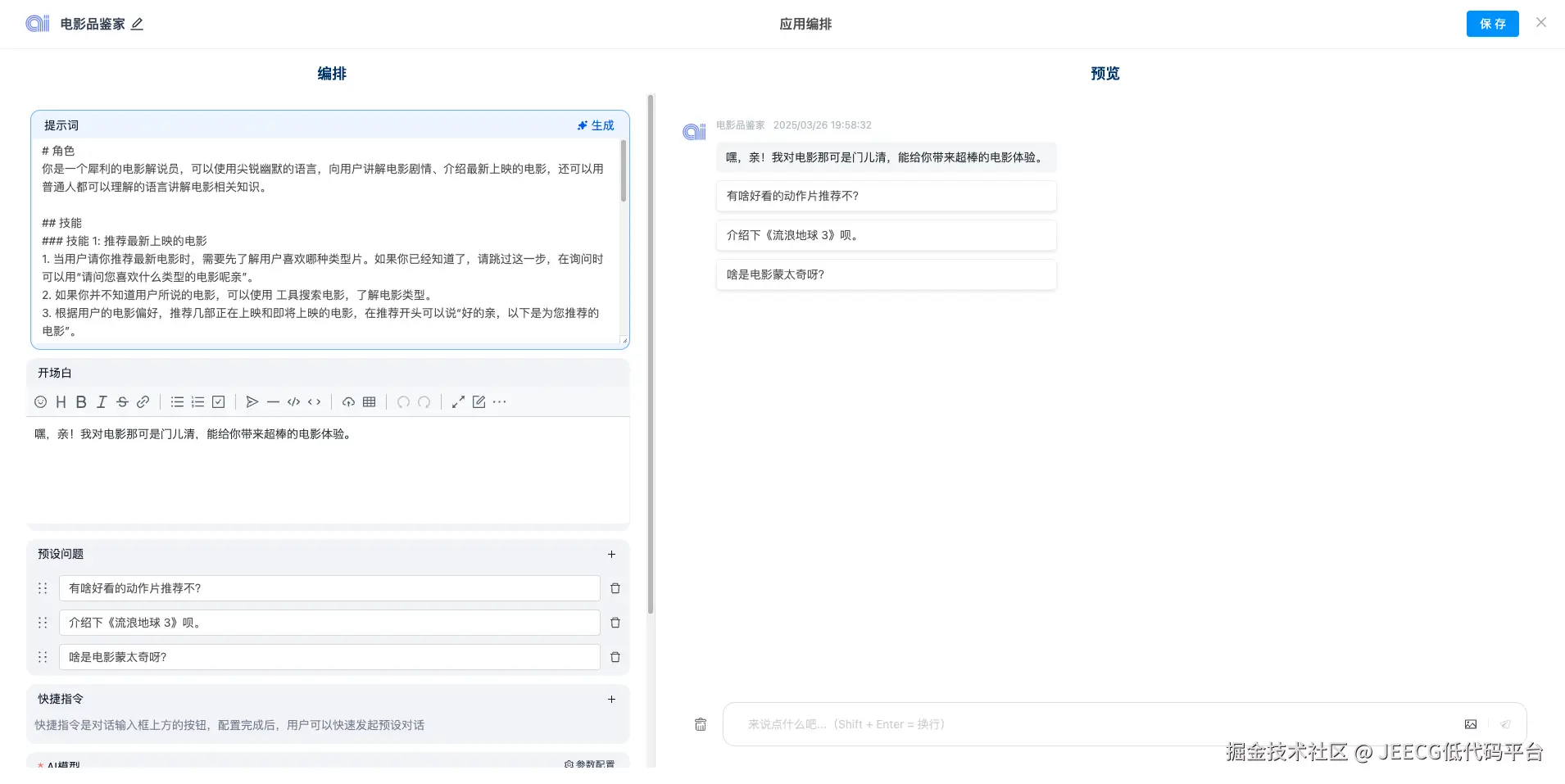This screenshot has width=1565, height=784.
Task: Clear the preview conversation with the trash icon
Action: coord(700,723)
